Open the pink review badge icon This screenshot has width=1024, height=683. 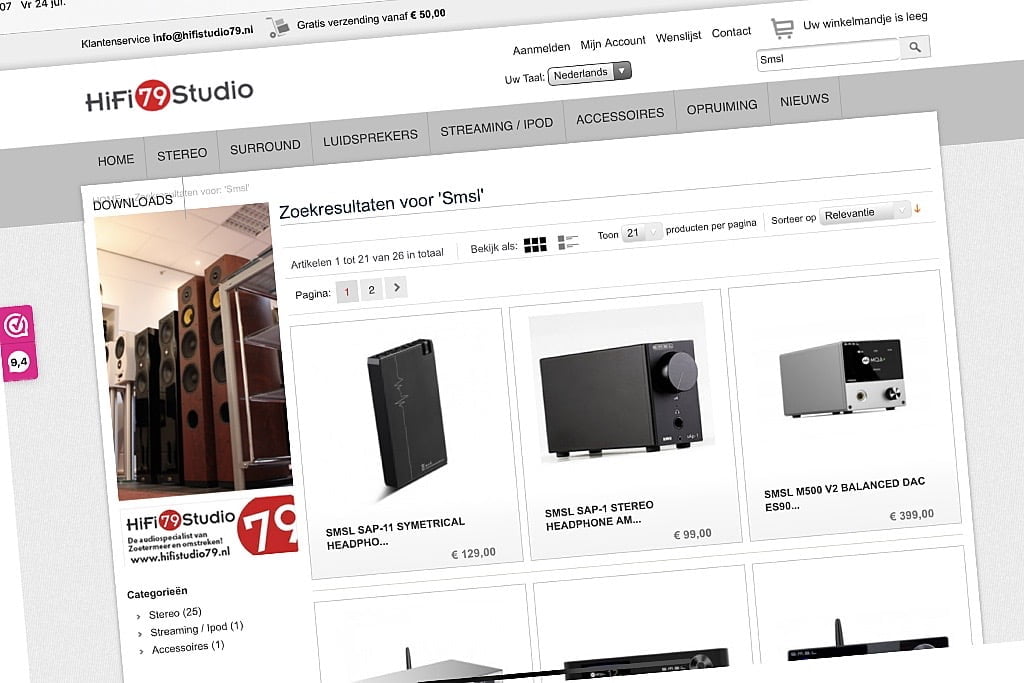17,325
